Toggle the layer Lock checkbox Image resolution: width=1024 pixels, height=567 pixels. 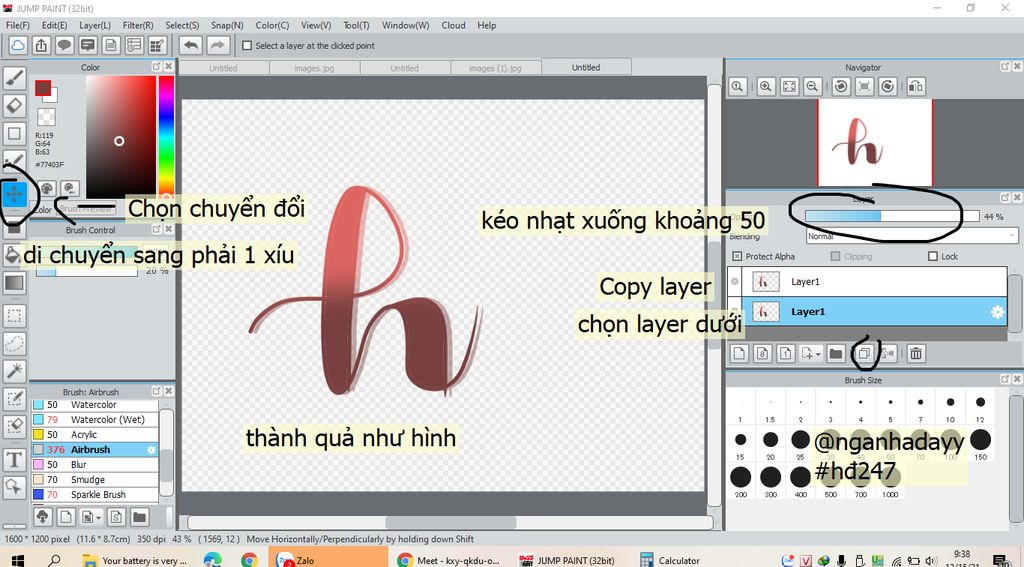(933, 256)
